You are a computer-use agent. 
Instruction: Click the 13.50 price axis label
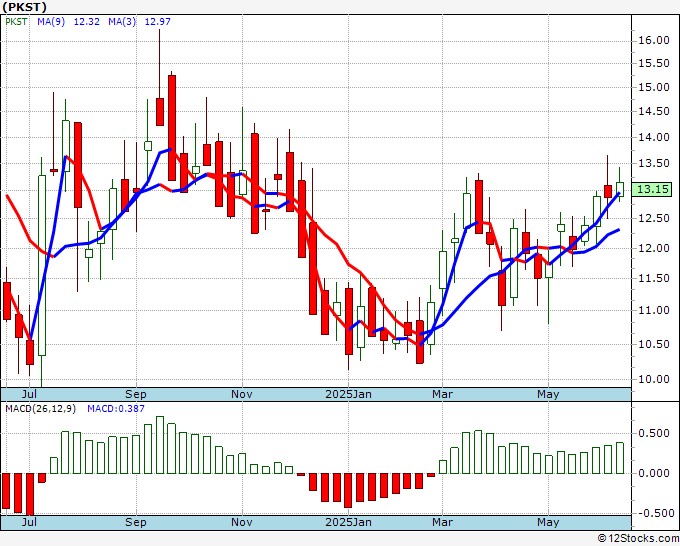(x=654, y=163)
